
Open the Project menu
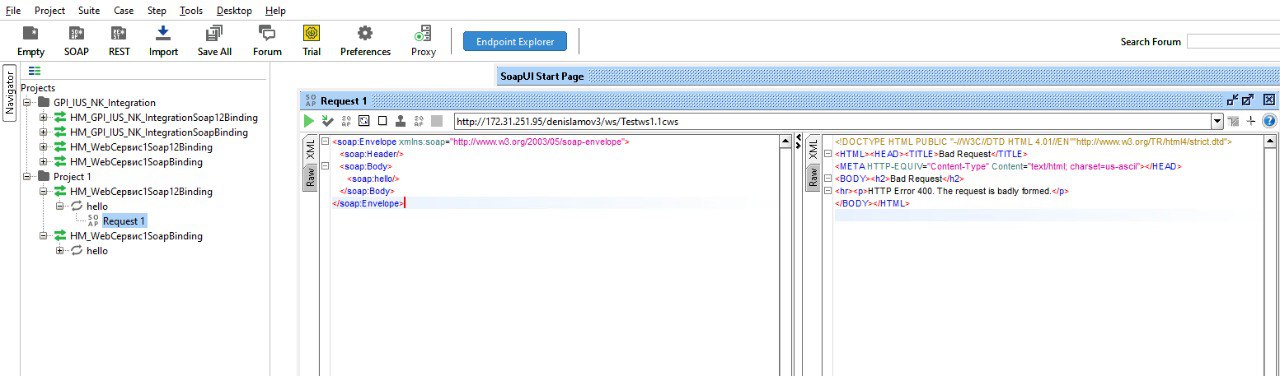50,10
